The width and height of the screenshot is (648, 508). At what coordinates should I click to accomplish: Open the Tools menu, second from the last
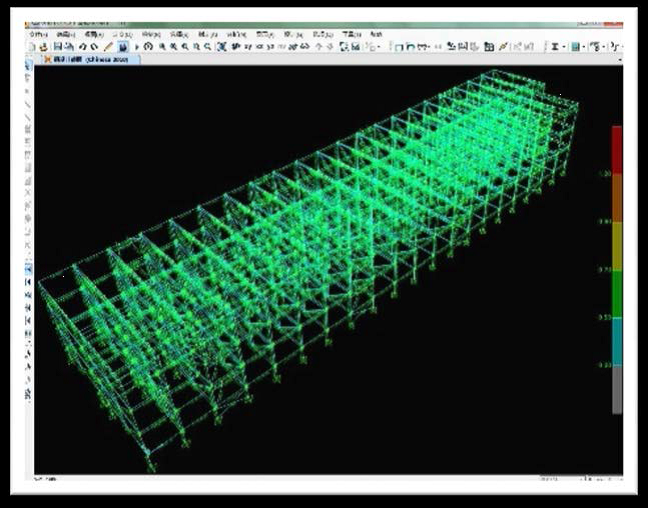[x=352, y=34]
